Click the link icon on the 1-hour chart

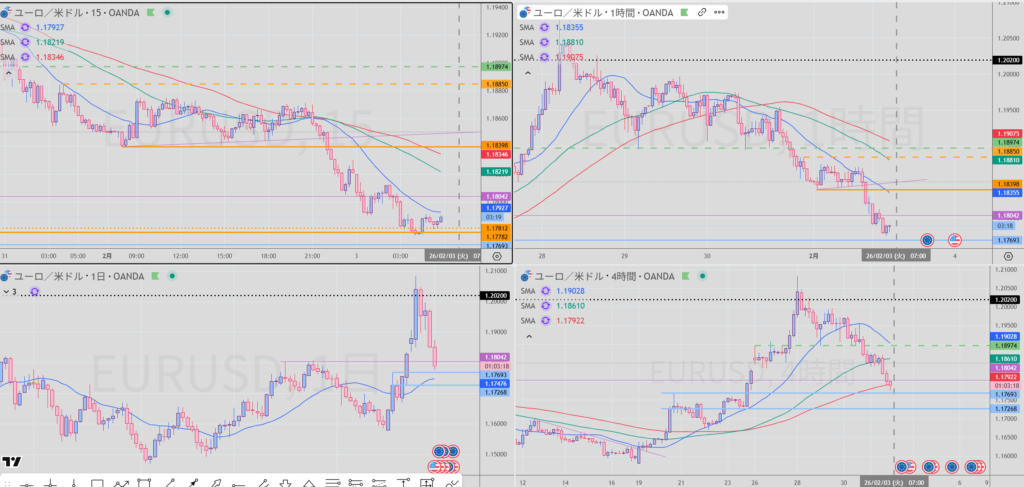702,12
